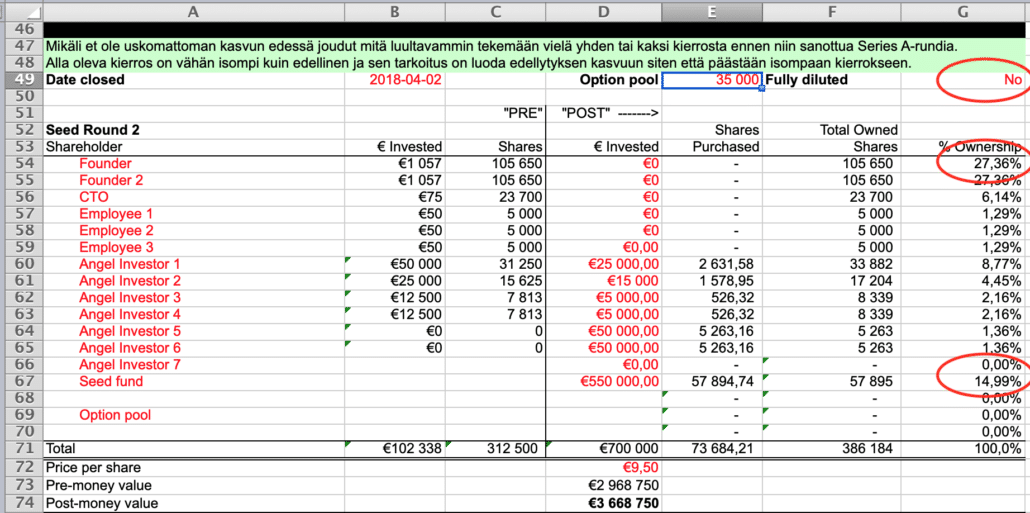
Task: Click the 'Founder' name in row 54
Action: (x=105, y=164)
